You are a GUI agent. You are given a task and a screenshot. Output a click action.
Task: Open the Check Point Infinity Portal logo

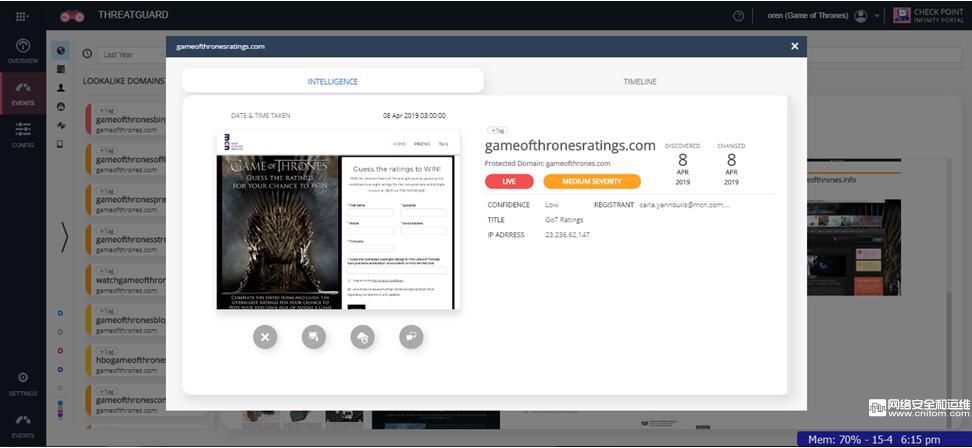[930, 15]
